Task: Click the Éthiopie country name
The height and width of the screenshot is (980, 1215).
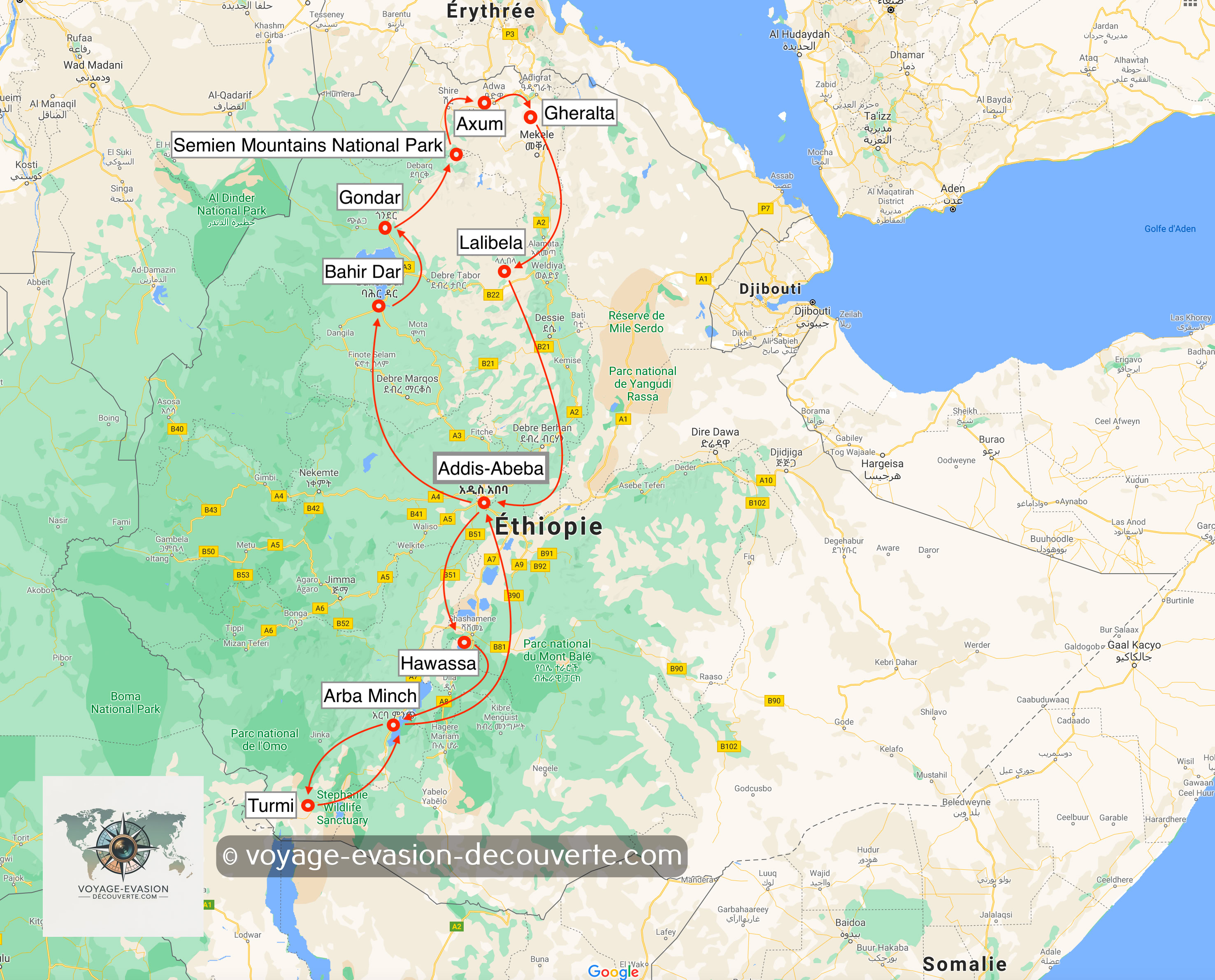Action: [548, 526]
